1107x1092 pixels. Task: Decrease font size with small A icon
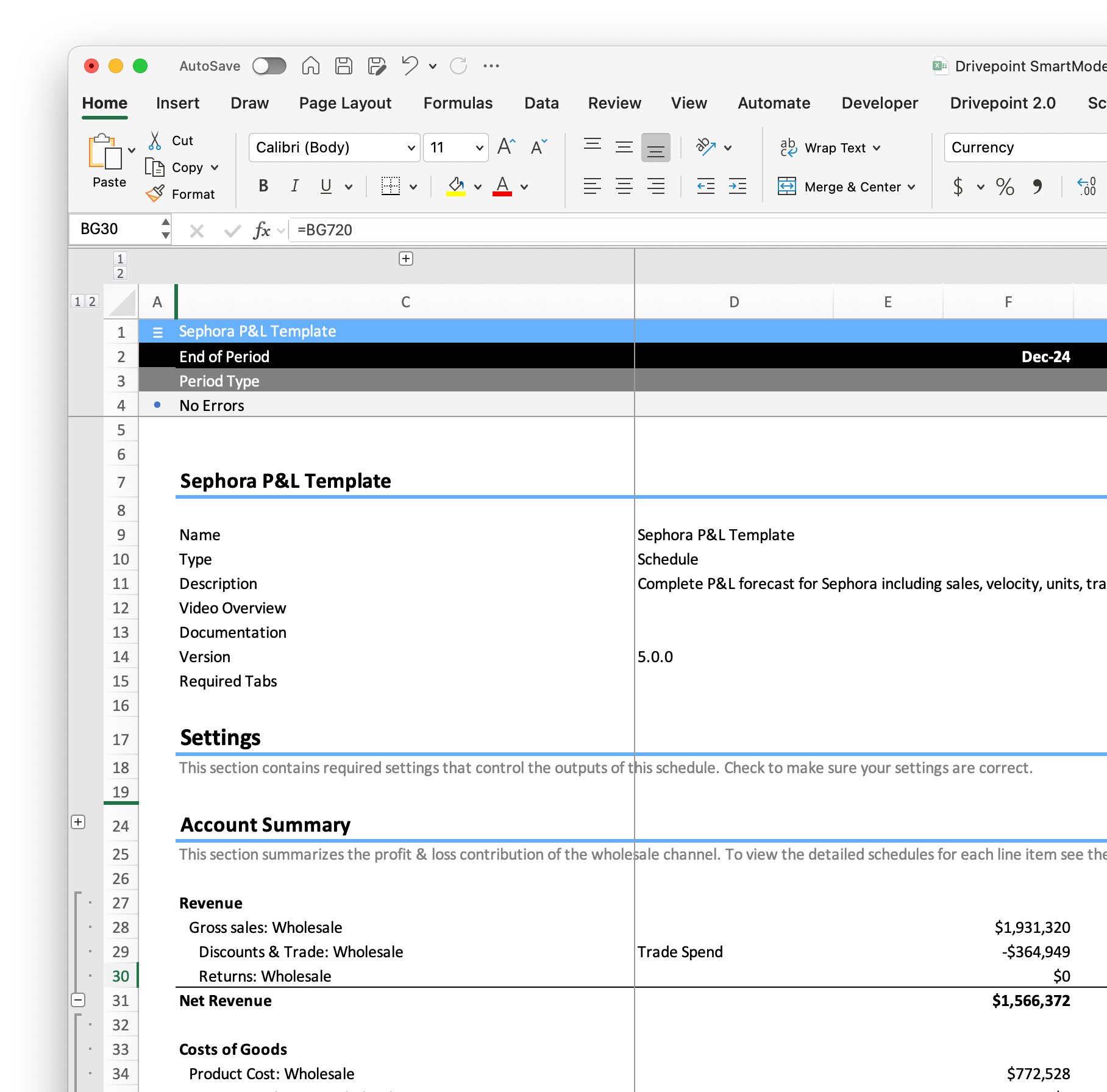click(x=539, y=147)
